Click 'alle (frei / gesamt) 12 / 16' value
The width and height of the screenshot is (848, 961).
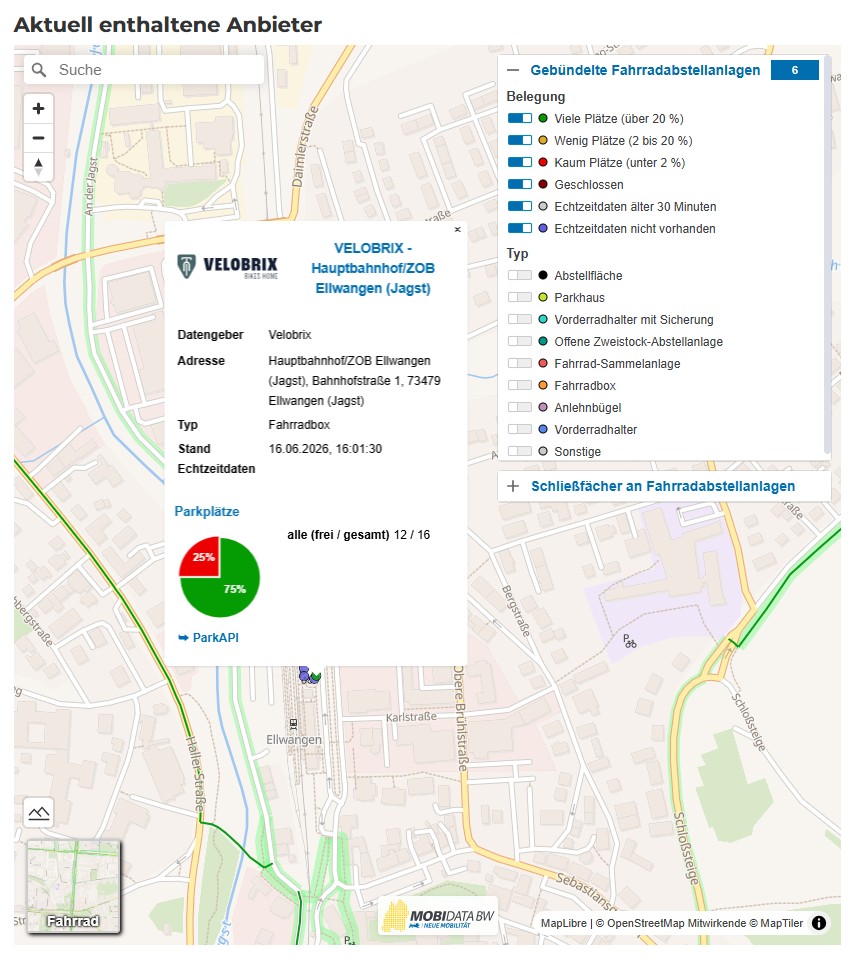coord(358,534)
